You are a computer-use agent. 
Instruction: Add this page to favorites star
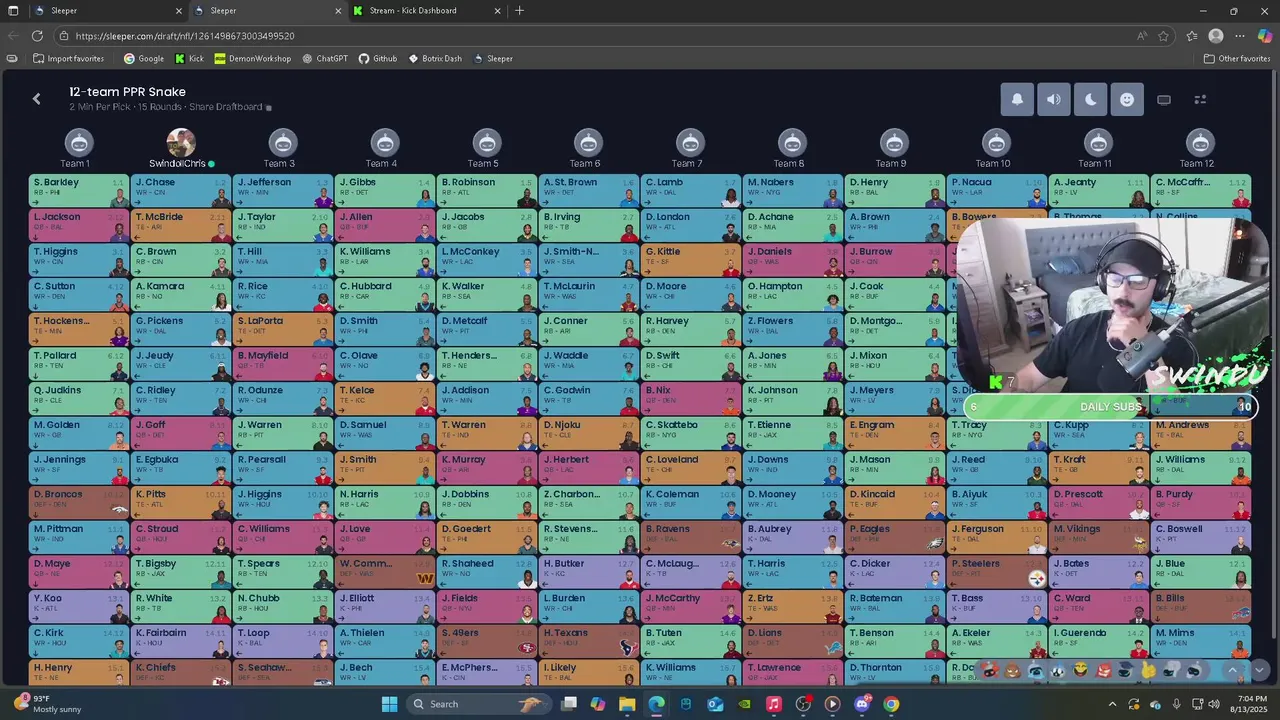tap(1164, 36)
